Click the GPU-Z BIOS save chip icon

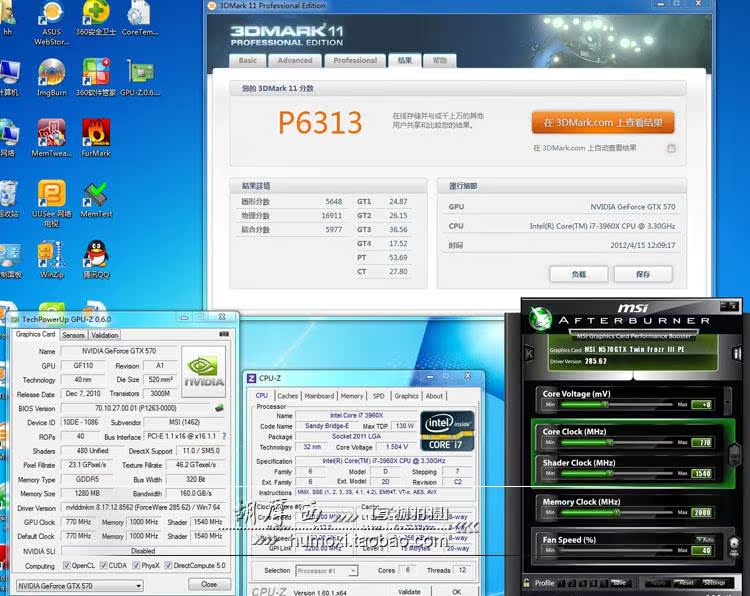(219, 408)
